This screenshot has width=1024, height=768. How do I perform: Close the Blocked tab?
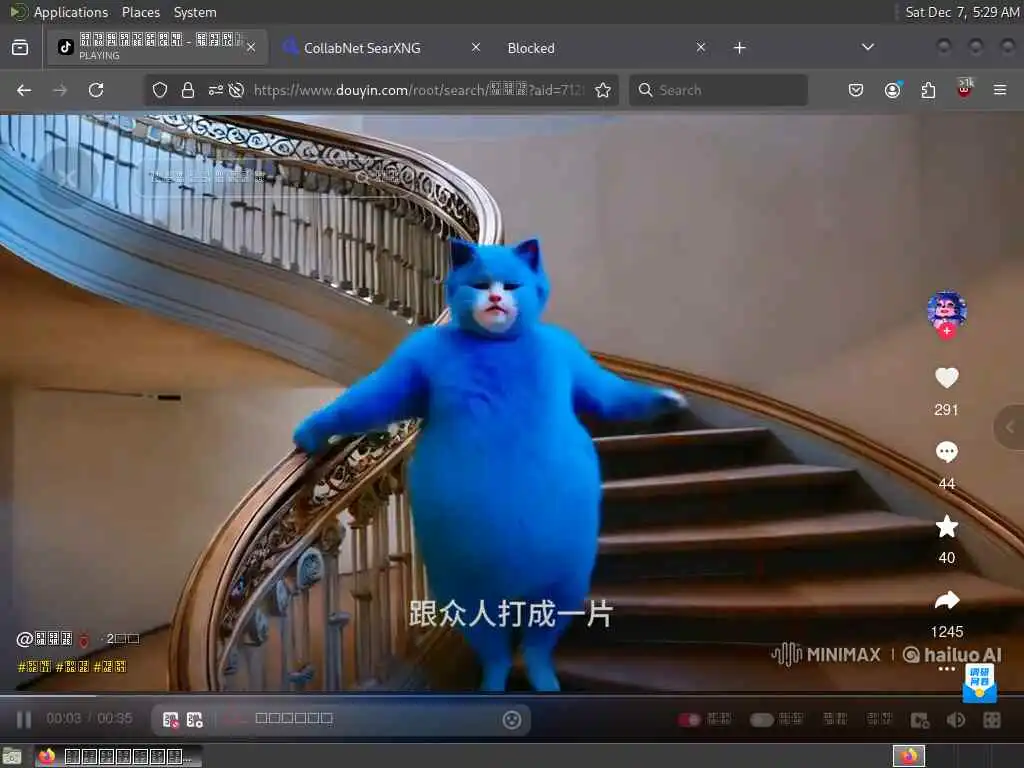click(701, 47)
